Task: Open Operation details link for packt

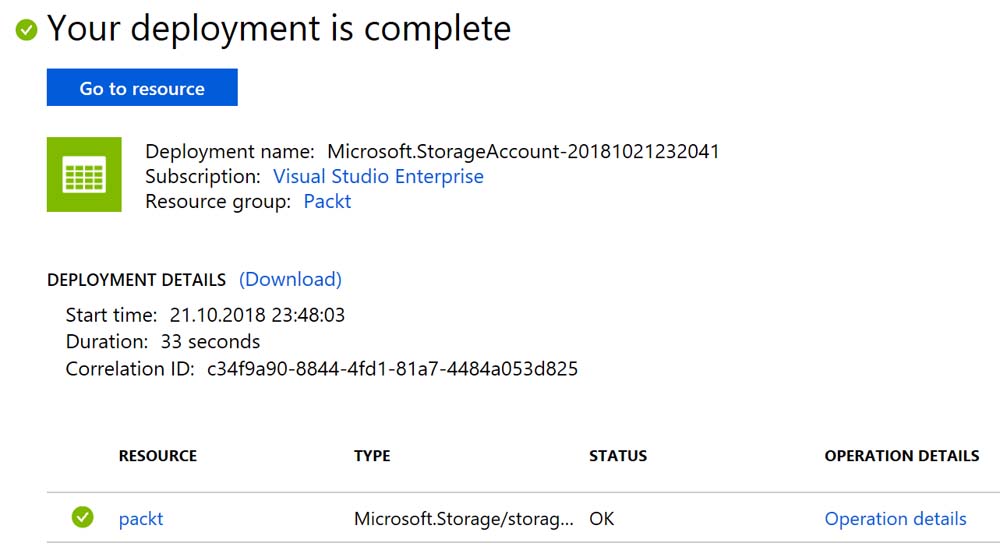Action: click(x=895, y=519)
